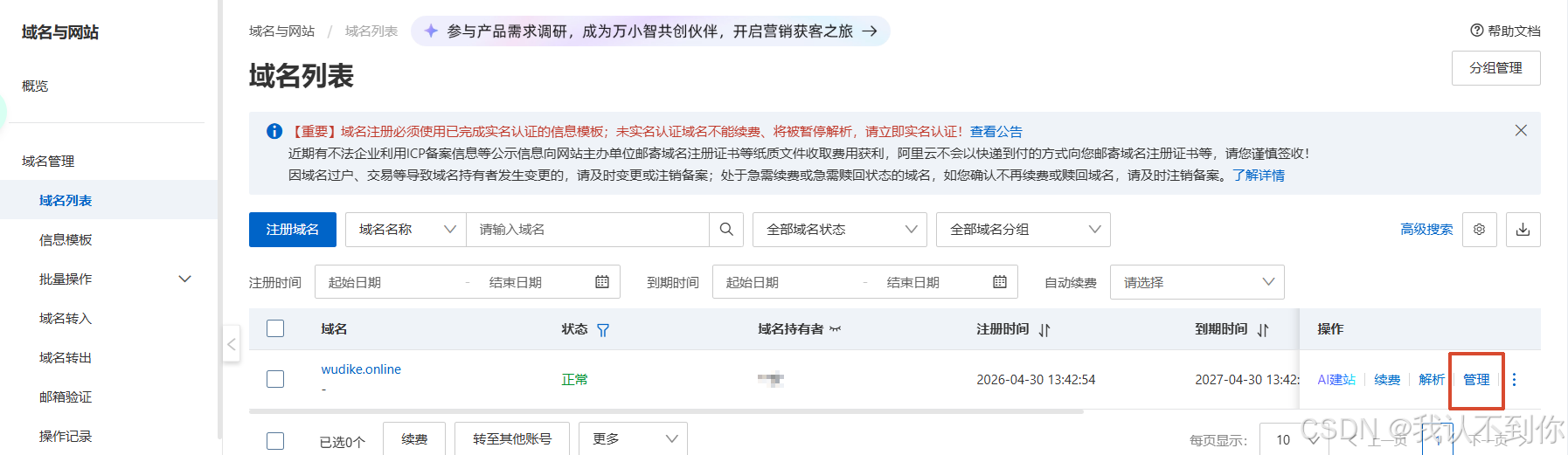Toggle bottom select-all checkbox
This screenshot has height=455, width=1568.
point(275,441)
